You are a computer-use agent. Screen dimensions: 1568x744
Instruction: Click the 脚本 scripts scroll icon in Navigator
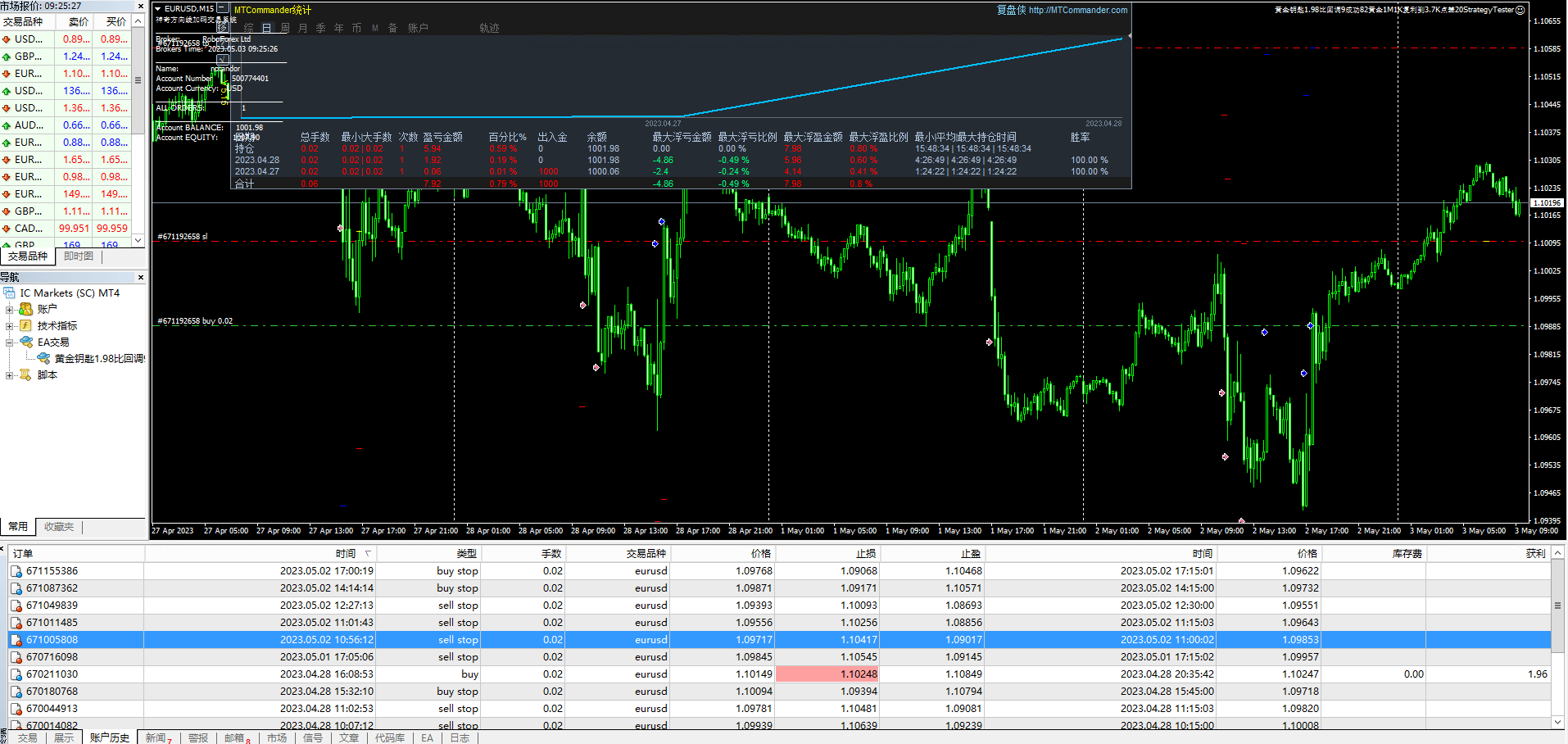click(x=25, y=374)
